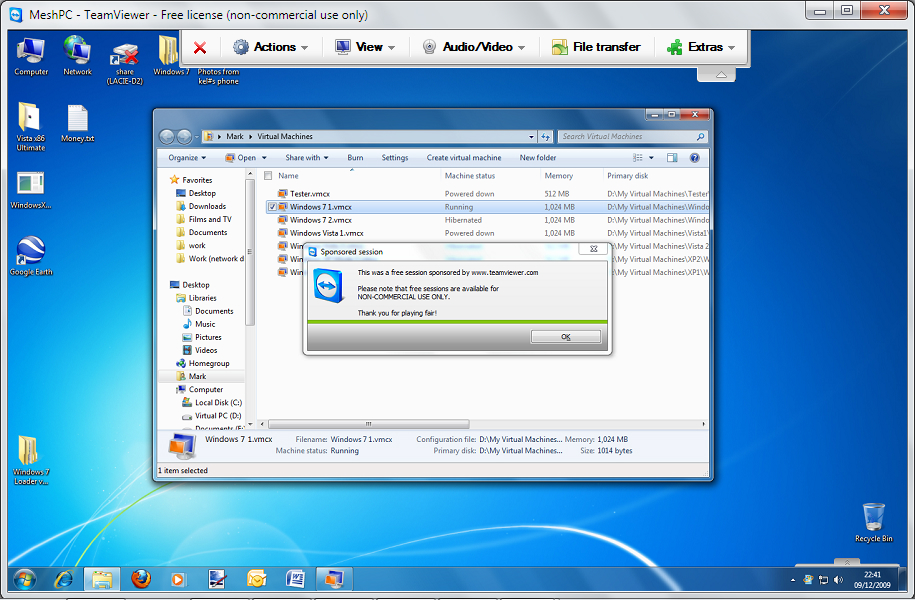This screenshot has height=600, width=915.
Task: Open the Extras menu
Action: pos(701,47)
